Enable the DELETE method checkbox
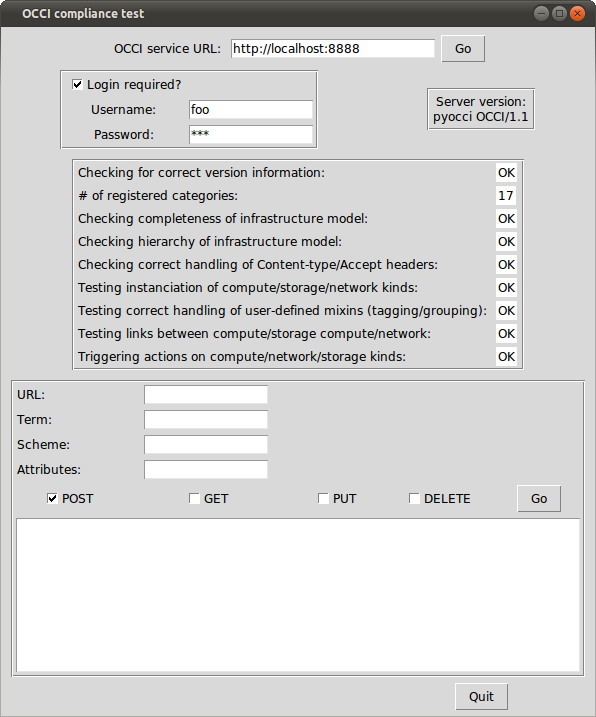Image resolution: width=596 pixels, height=717 pixels. pos(414,498)
